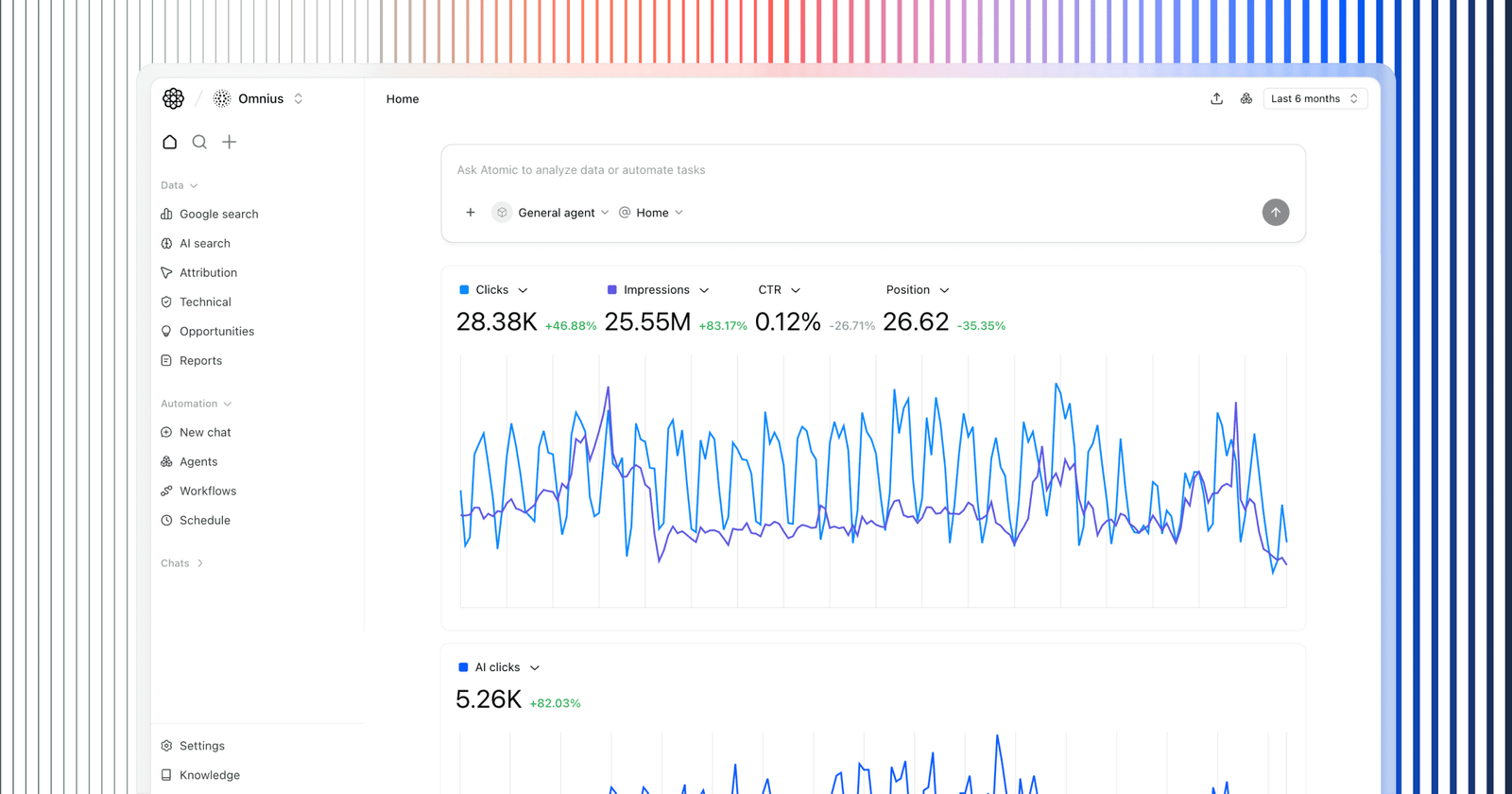Click the blue Clicks color swatch

(x=464, y=290)
